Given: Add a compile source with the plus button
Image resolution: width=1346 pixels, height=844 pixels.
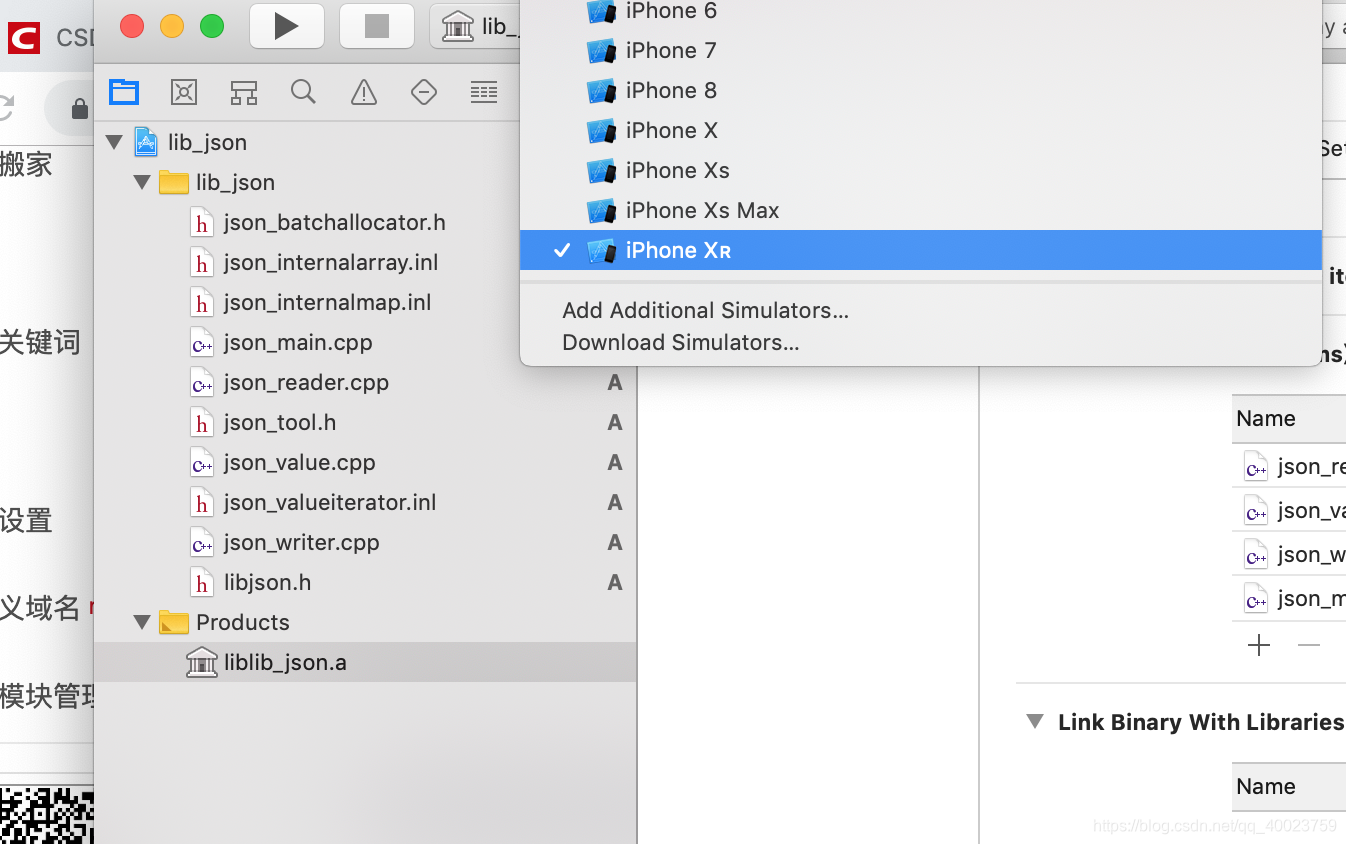Looking at the screenshot, I should coord(1259,645).
